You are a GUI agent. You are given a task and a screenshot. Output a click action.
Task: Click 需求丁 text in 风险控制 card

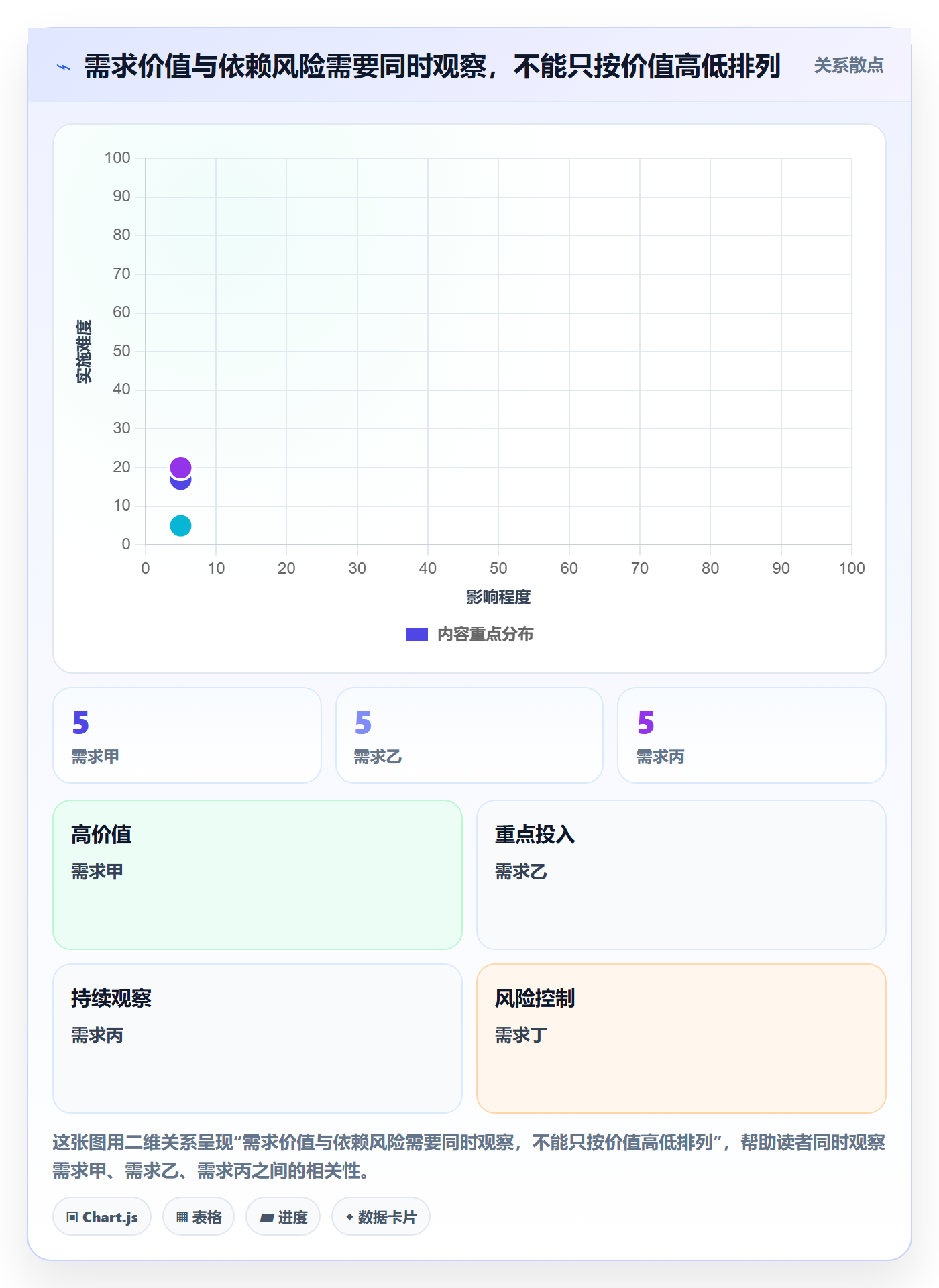[x=521, y=1036]
